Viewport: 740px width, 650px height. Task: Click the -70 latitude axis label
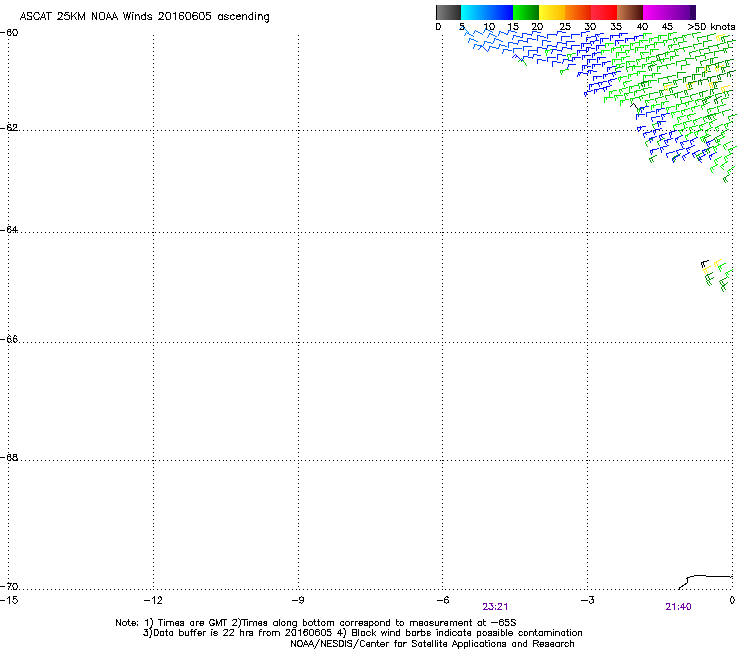[9, 587]
